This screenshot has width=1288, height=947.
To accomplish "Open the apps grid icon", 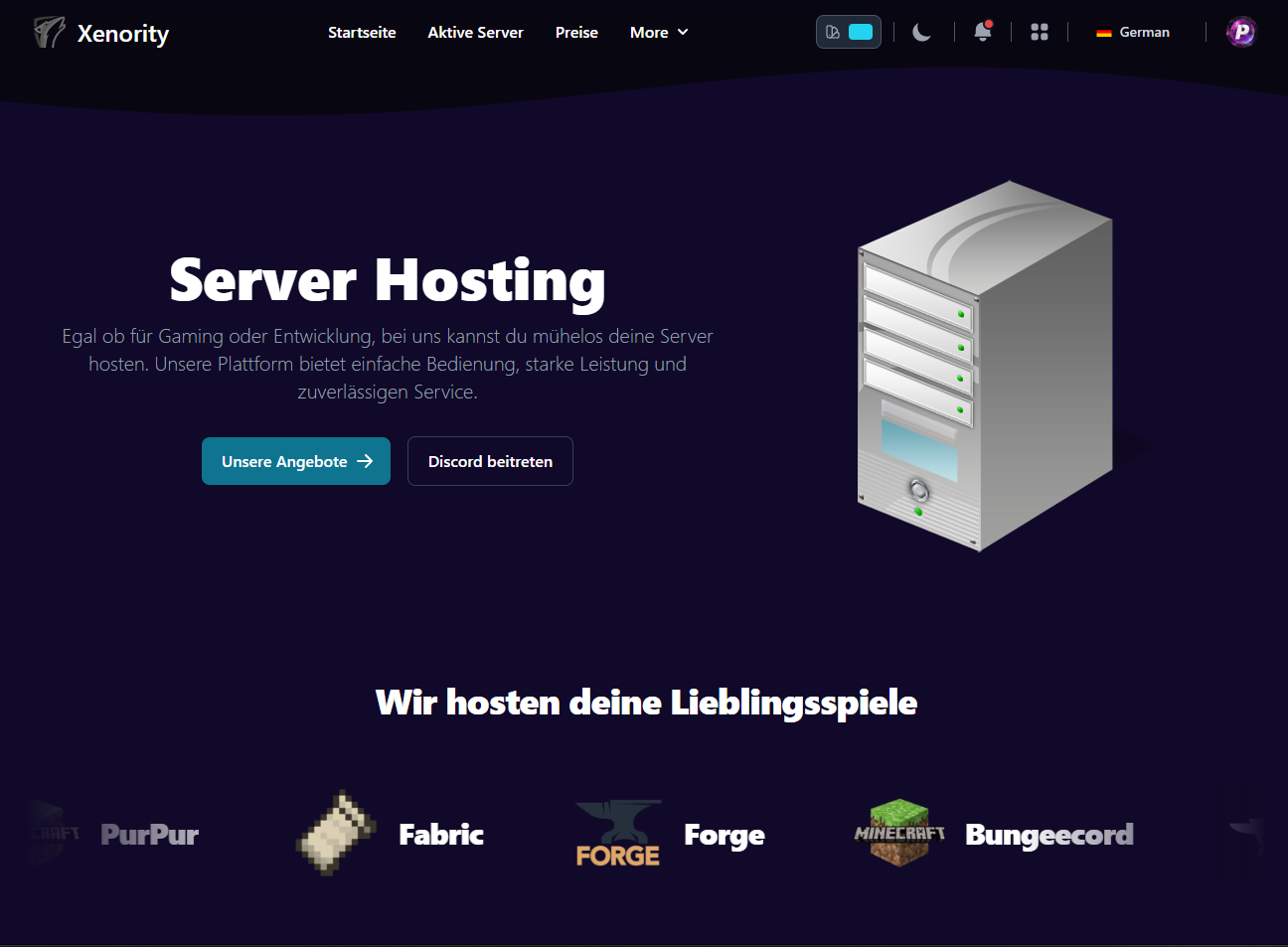I will [1040, 32].
